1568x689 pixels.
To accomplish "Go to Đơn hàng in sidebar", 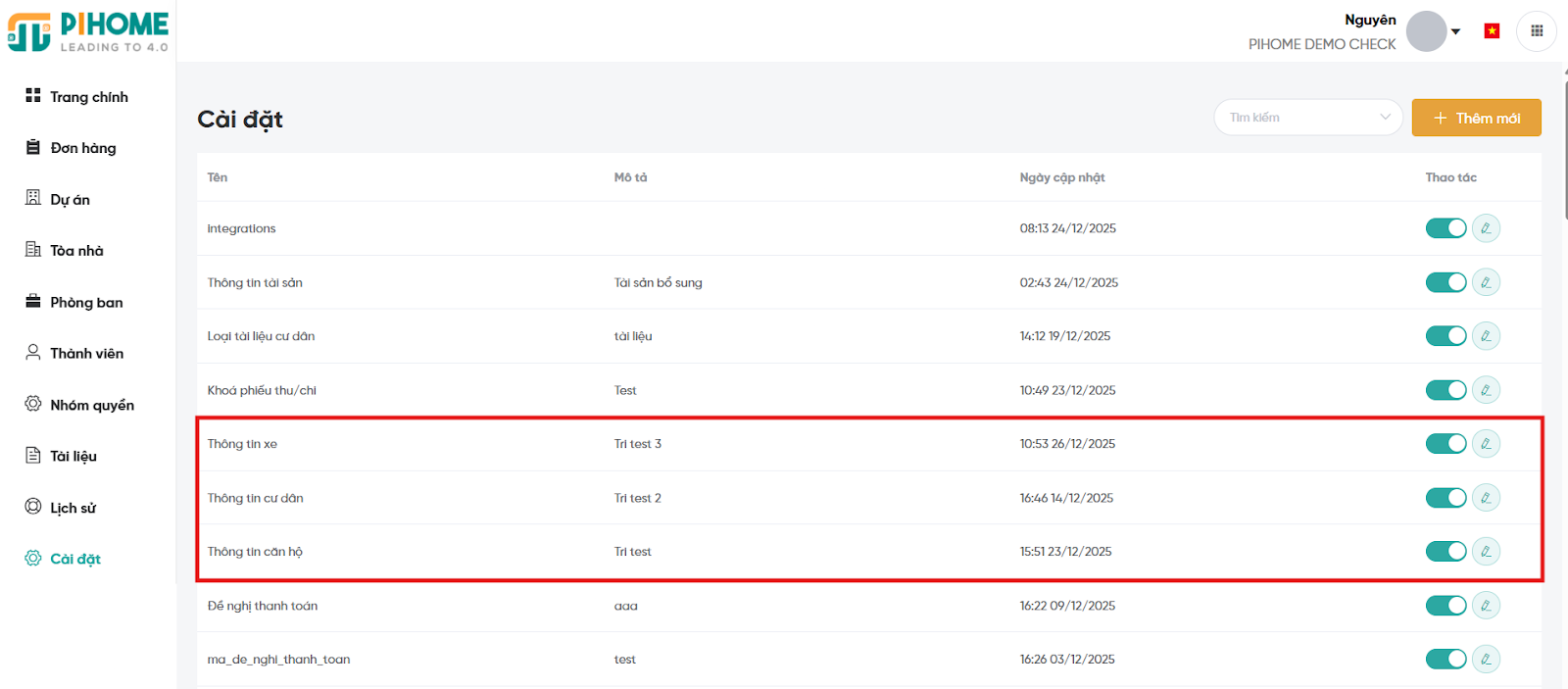I will point(82,148).
